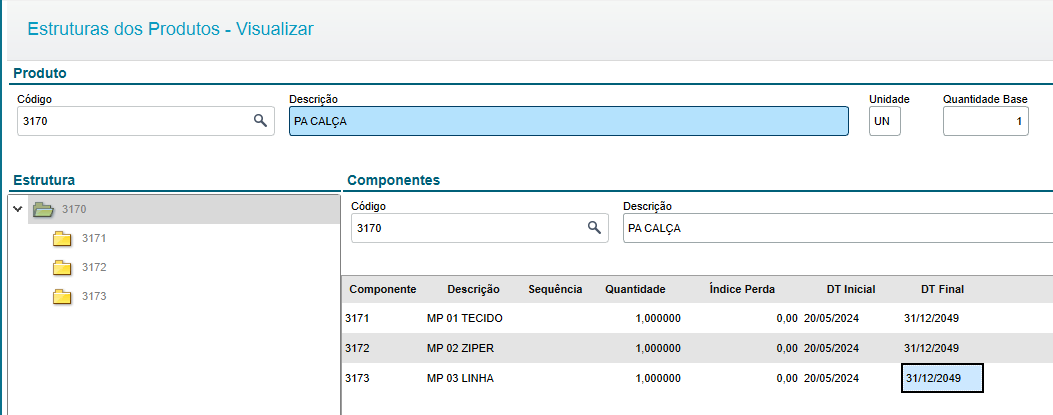Click highlighted DT Final cell in LINHA row
This screenshot has height=415, width=1053.
[942, 379]
